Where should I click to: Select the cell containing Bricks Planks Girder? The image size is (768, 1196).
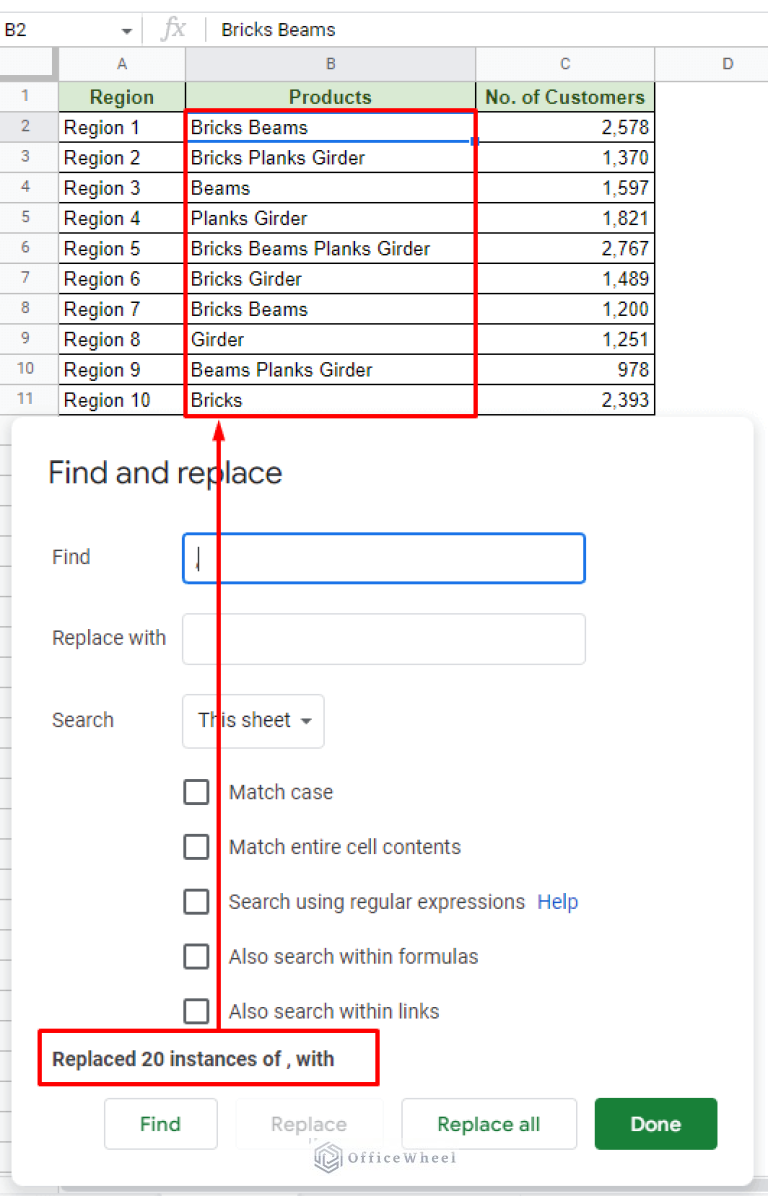330,157
